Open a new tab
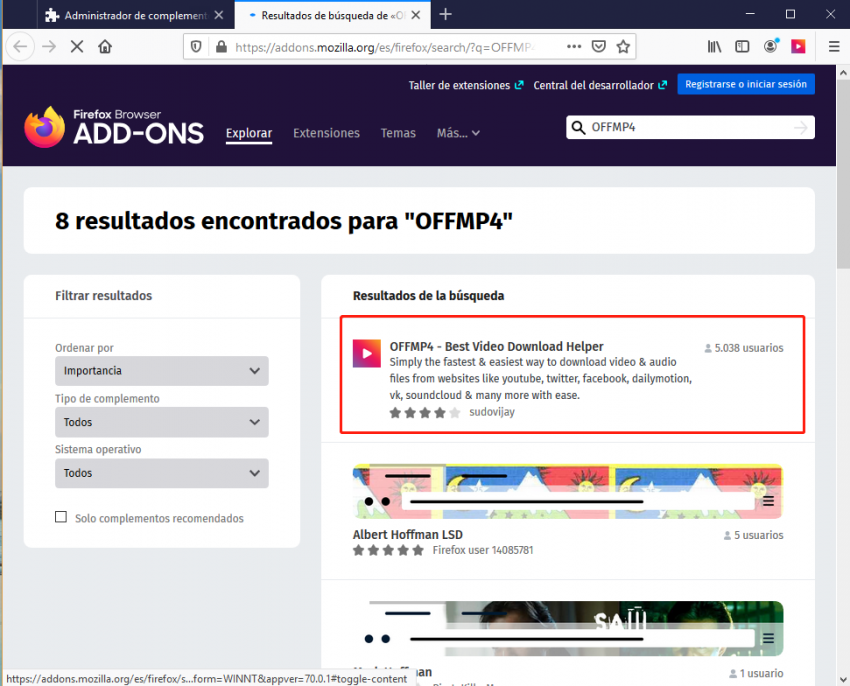 click(x=445, y=15)
